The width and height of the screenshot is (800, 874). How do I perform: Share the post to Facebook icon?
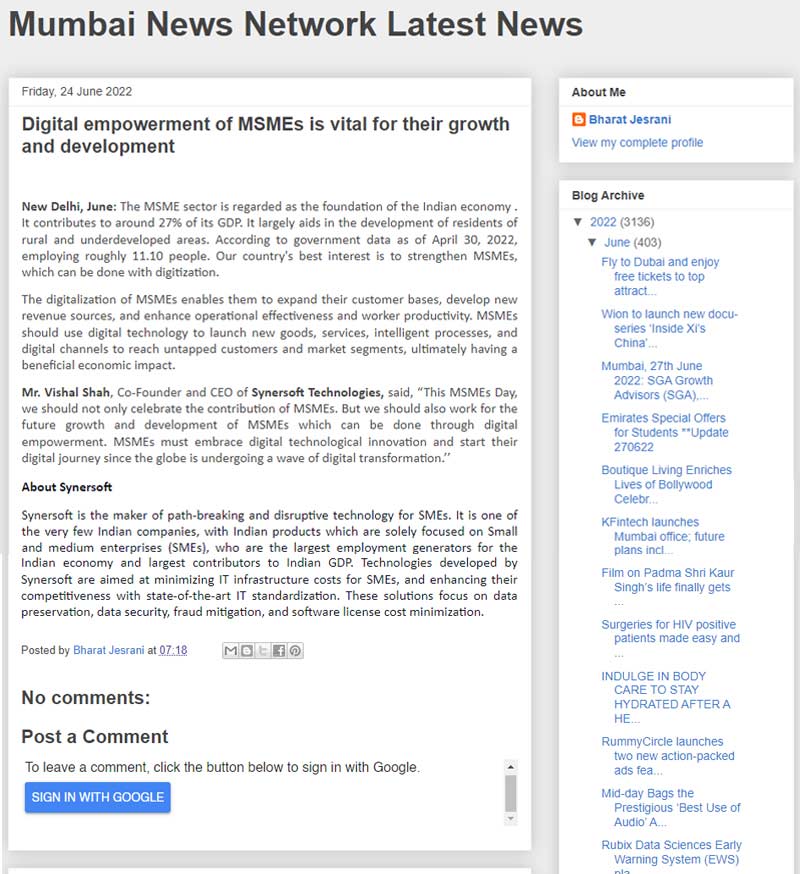279,650
